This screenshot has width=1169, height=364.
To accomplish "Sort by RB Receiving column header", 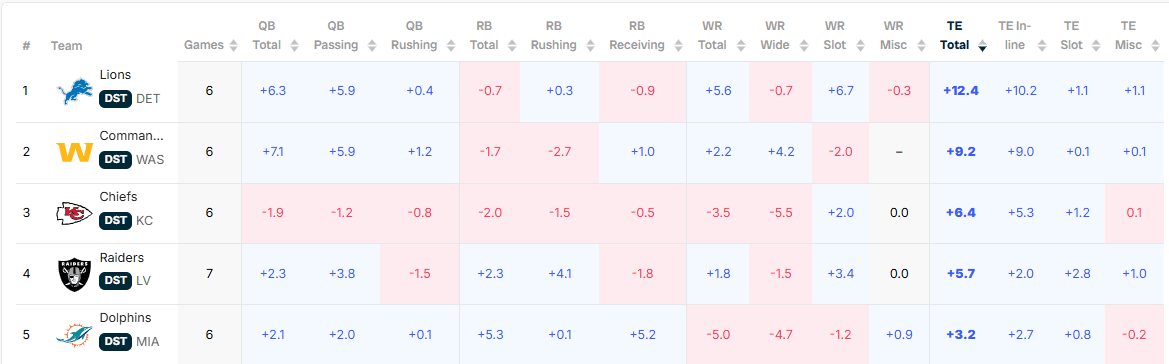I will point(637,36).
